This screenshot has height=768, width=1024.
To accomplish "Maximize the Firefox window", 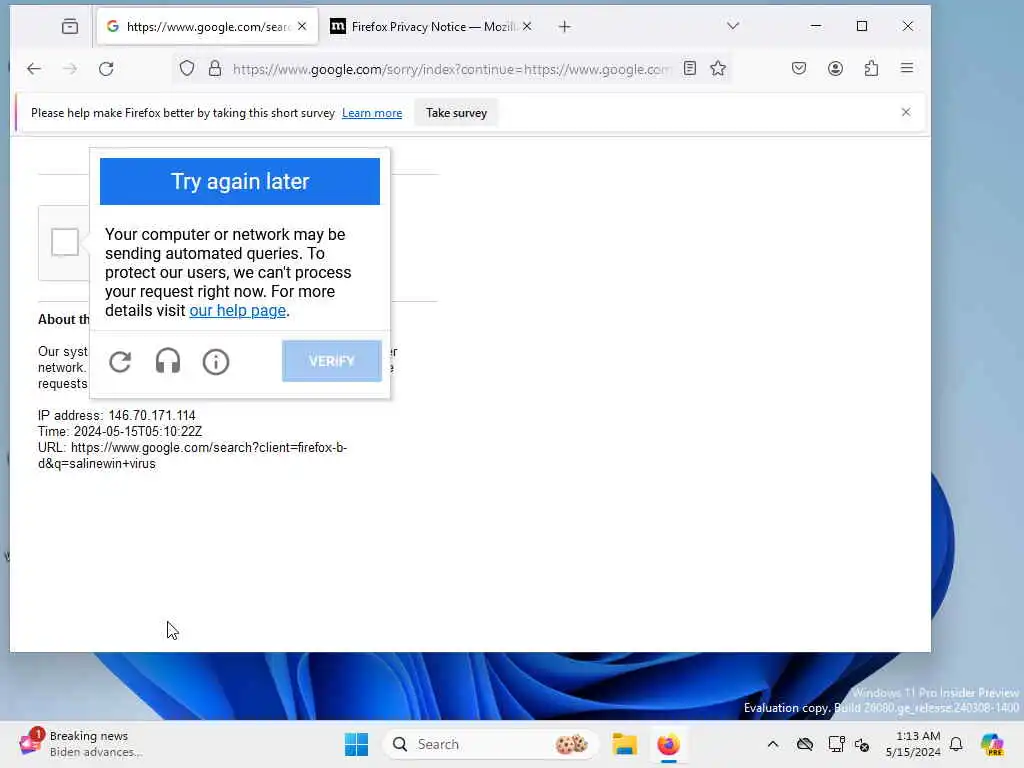I will [x=862, y=26].
